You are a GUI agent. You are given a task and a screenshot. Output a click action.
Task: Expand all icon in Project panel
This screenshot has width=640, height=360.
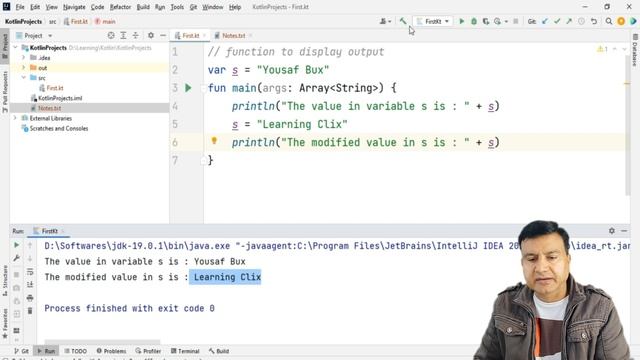[123, 36]
